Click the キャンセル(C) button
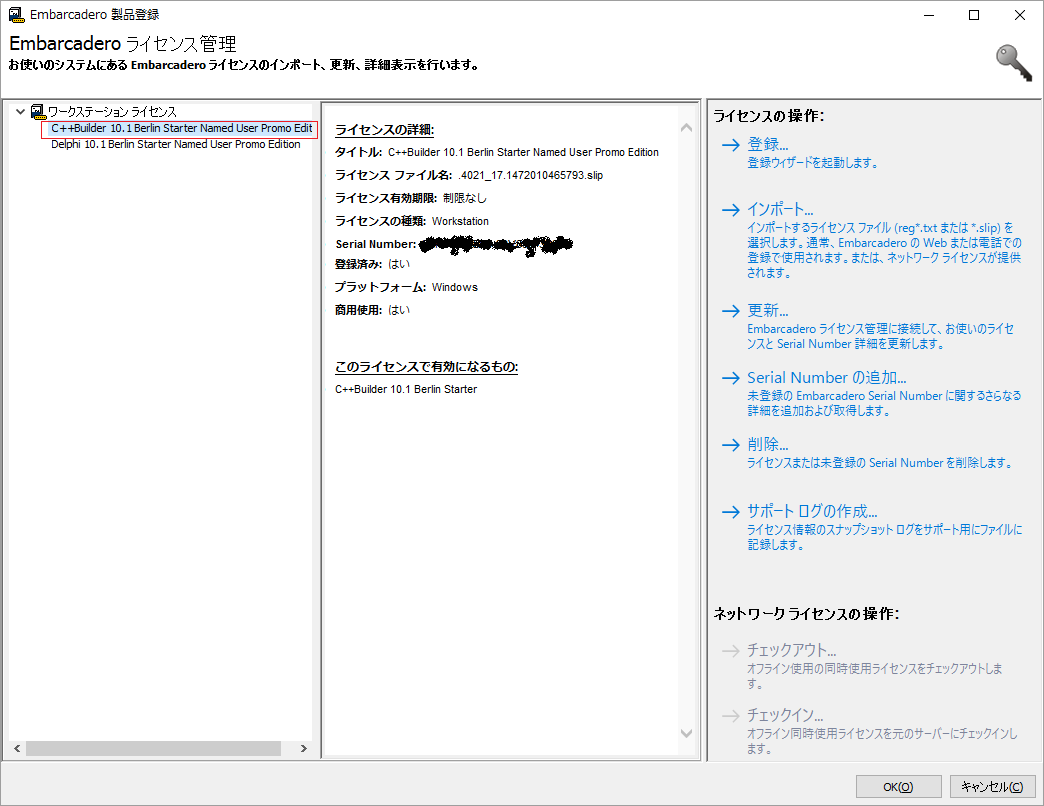The width and height of the screenshot is (1044, 806). 992,787
